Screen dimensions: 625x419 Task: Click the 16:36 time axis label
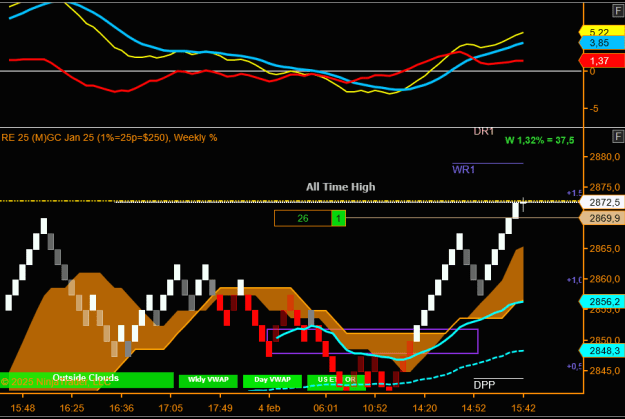[121, 408]
